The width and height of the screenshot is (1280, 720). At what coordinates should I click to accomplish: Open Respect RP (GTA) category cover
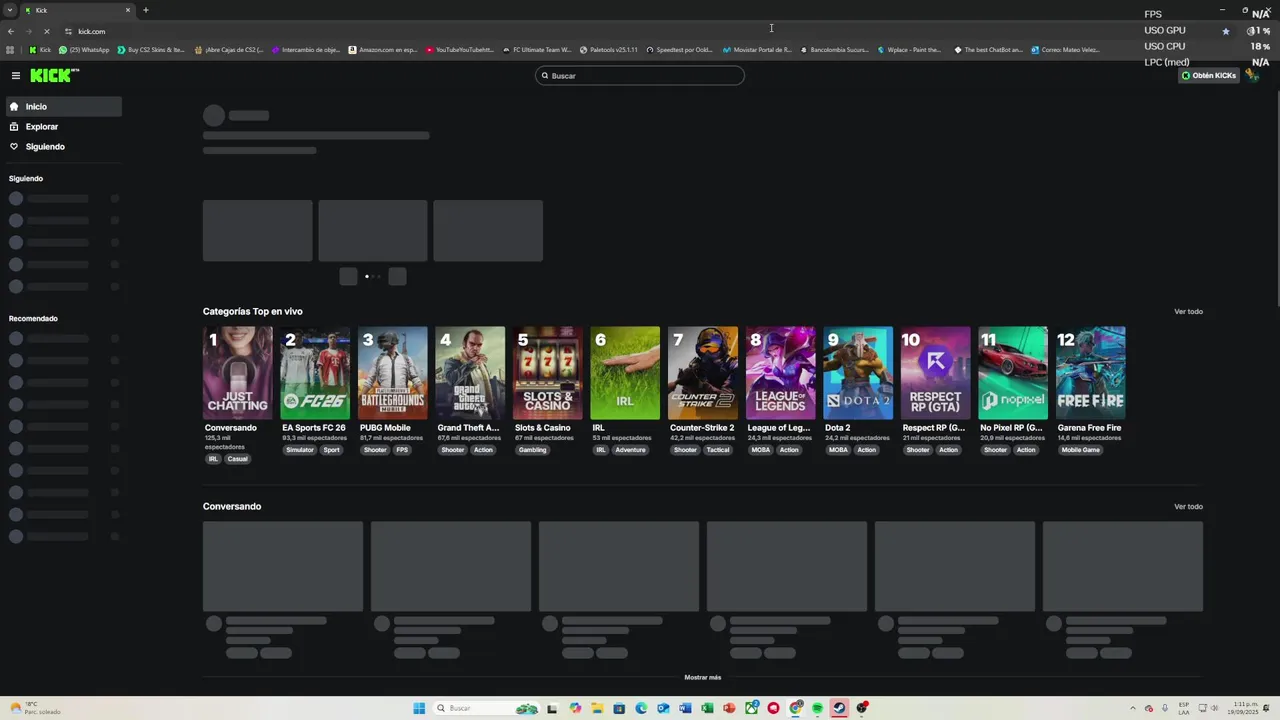(x=935, y=373)
